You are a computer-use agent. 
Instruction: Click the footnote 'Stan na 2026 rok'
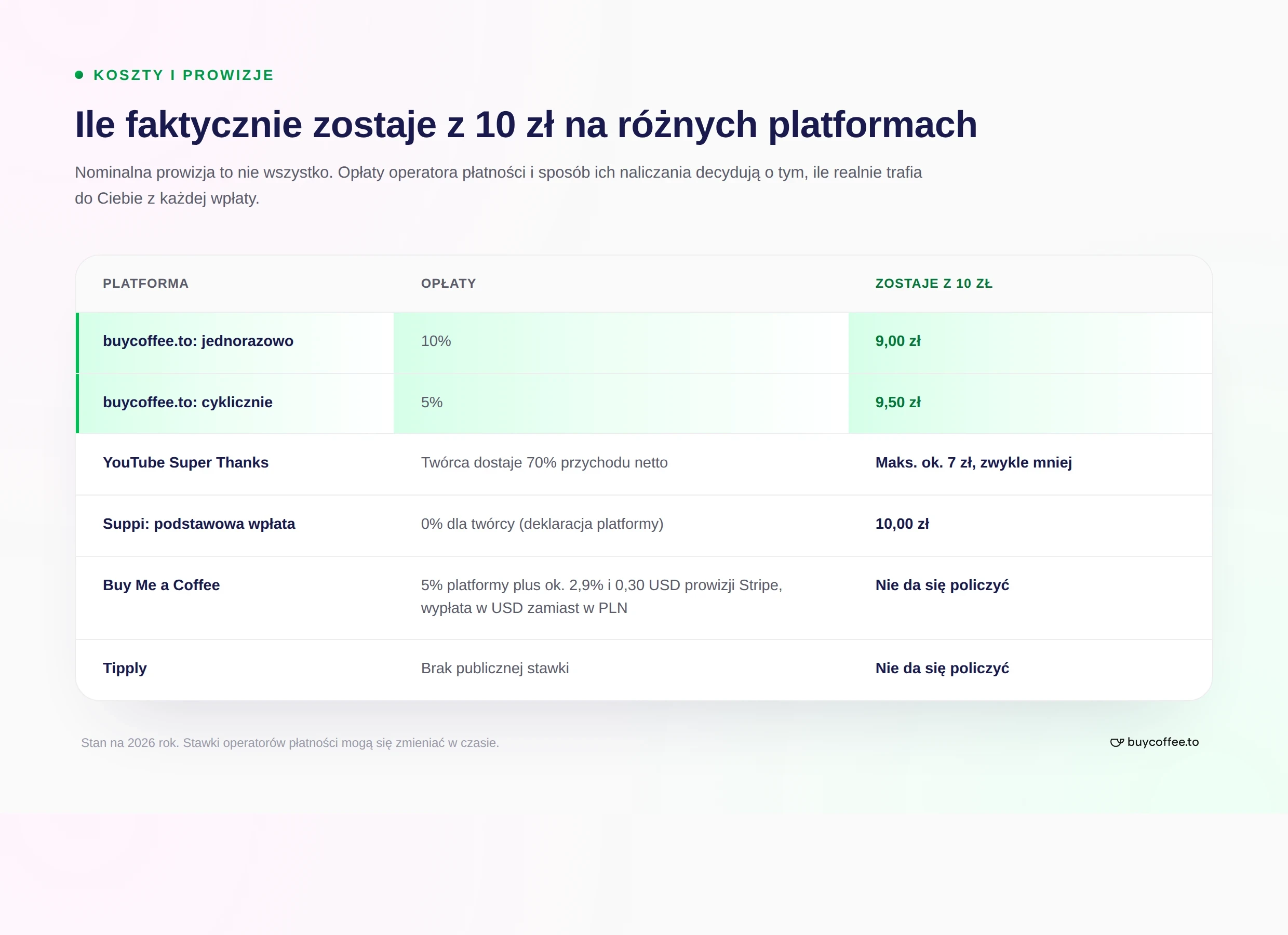click(290, 743)
